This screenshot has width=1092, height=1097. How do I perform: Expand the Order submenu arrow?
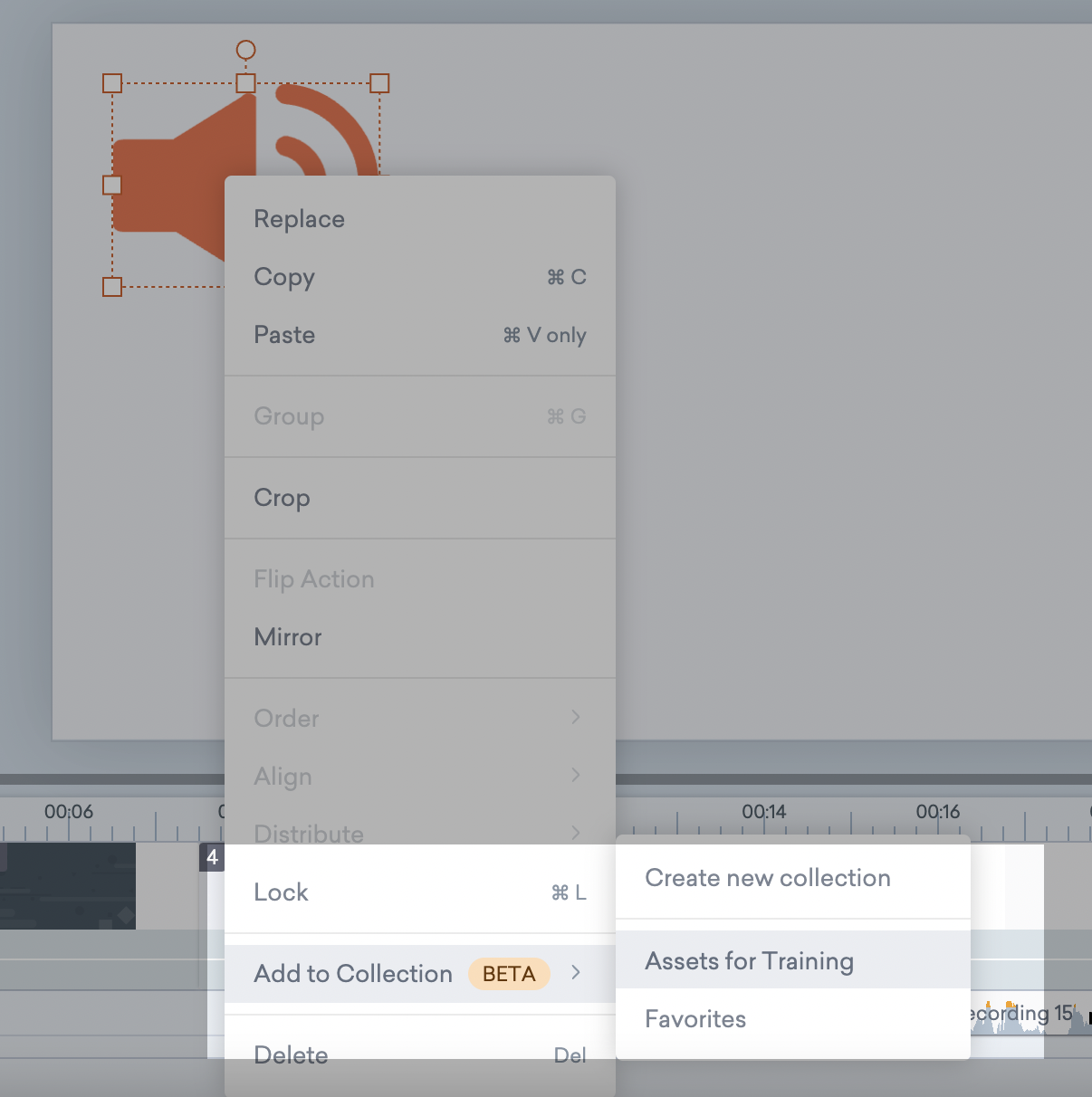coord(576,718)
